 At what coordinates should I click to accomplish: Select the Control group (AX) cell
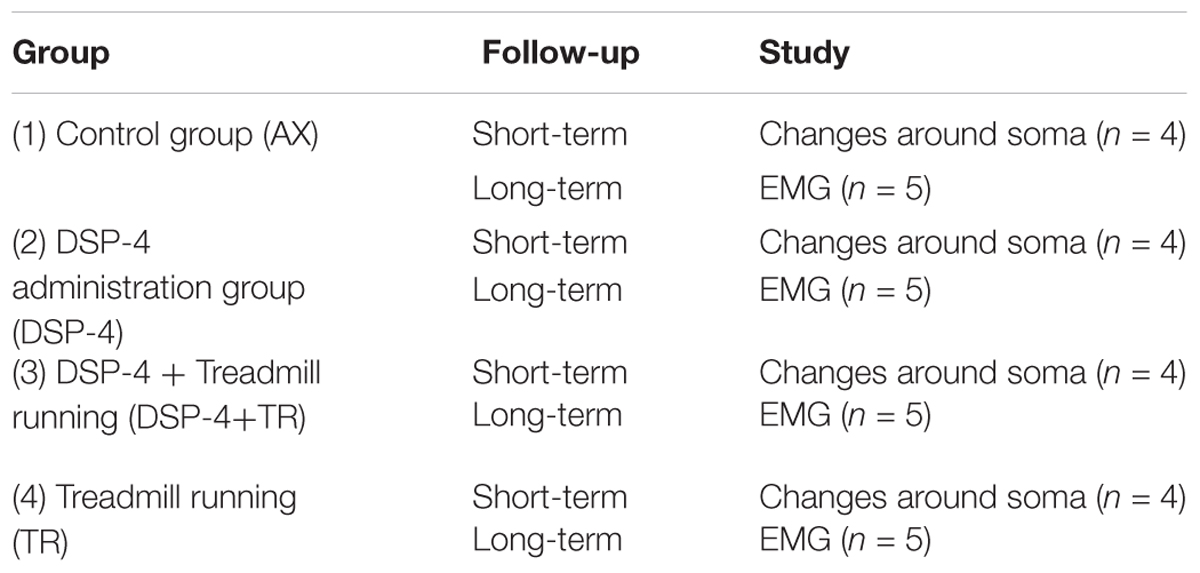click(x=165, y=135)
